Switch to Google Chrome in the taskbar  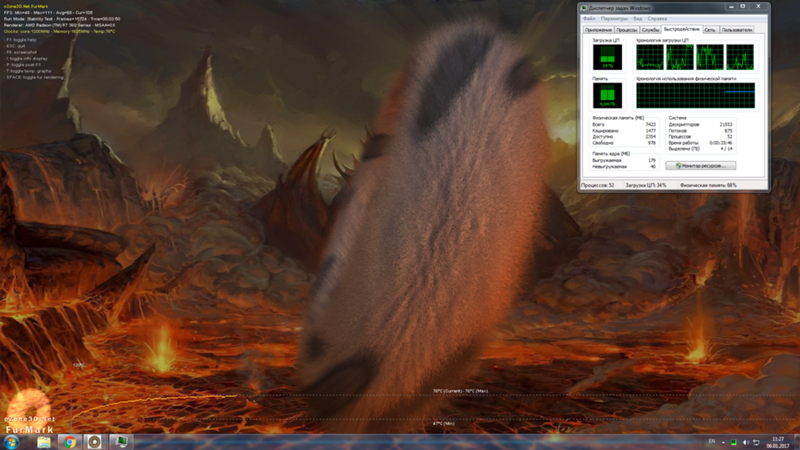pyautogui.click(x=69, y=442)
